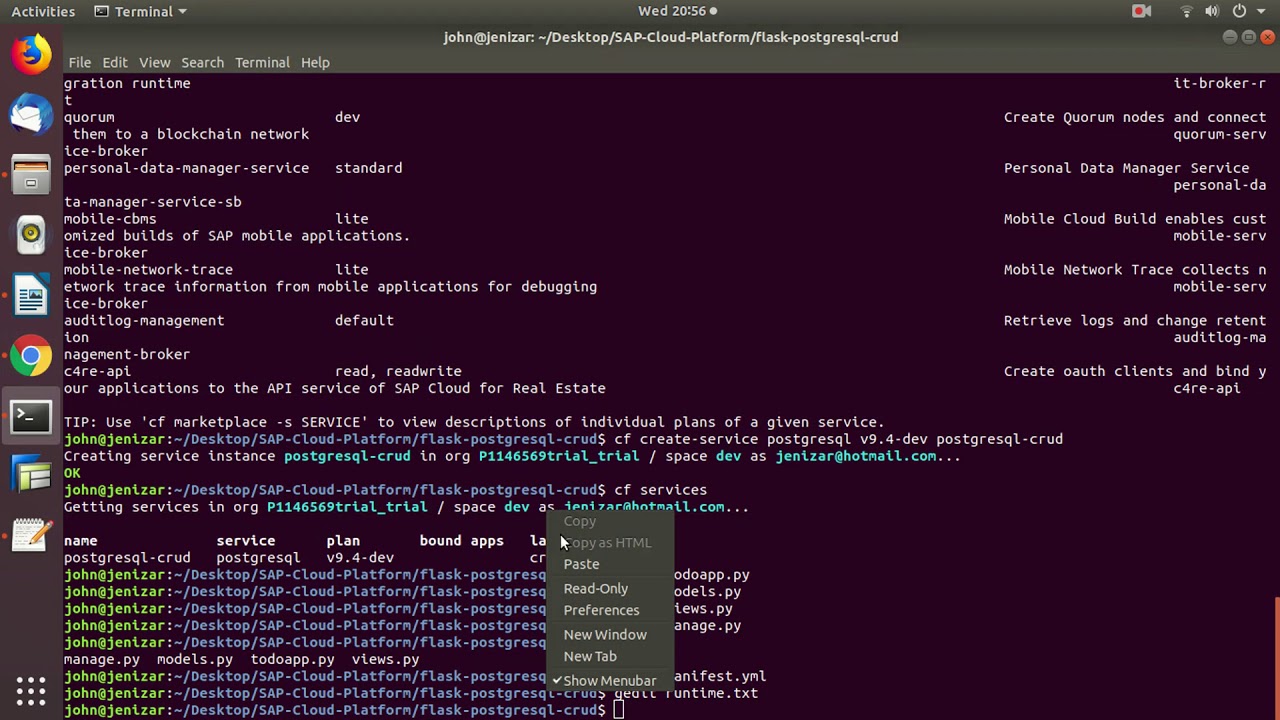Open Firefox from the dock
This screenshot has height=720, width=1280.
(x=31, y=54)
